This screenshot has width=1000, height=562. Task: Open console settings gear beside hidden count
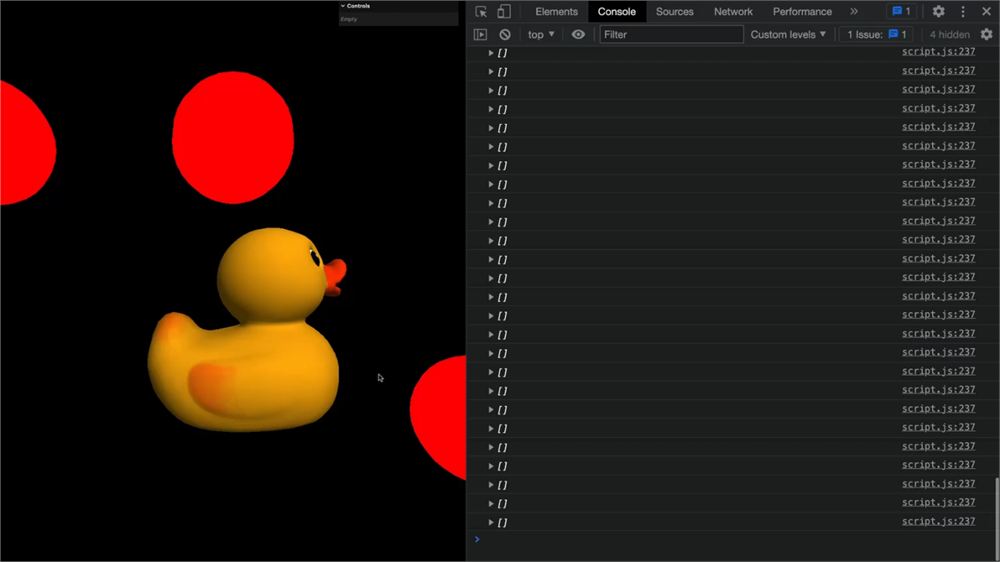pyautogui.click(x=987, y=34)
